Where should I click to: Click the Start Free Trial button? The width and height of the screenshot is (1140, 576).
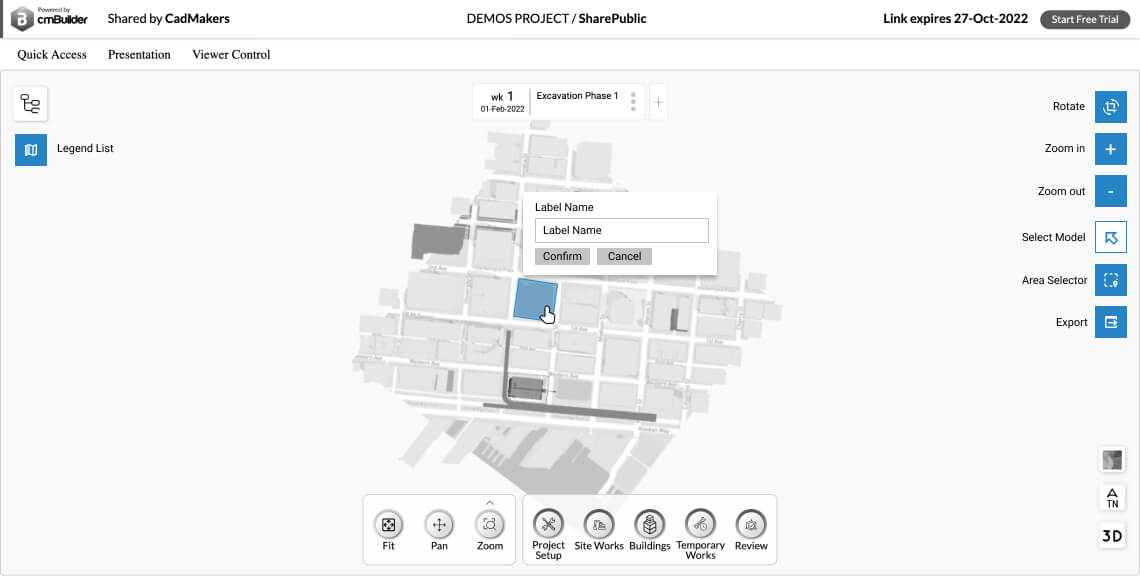(x=1084, y=20)
